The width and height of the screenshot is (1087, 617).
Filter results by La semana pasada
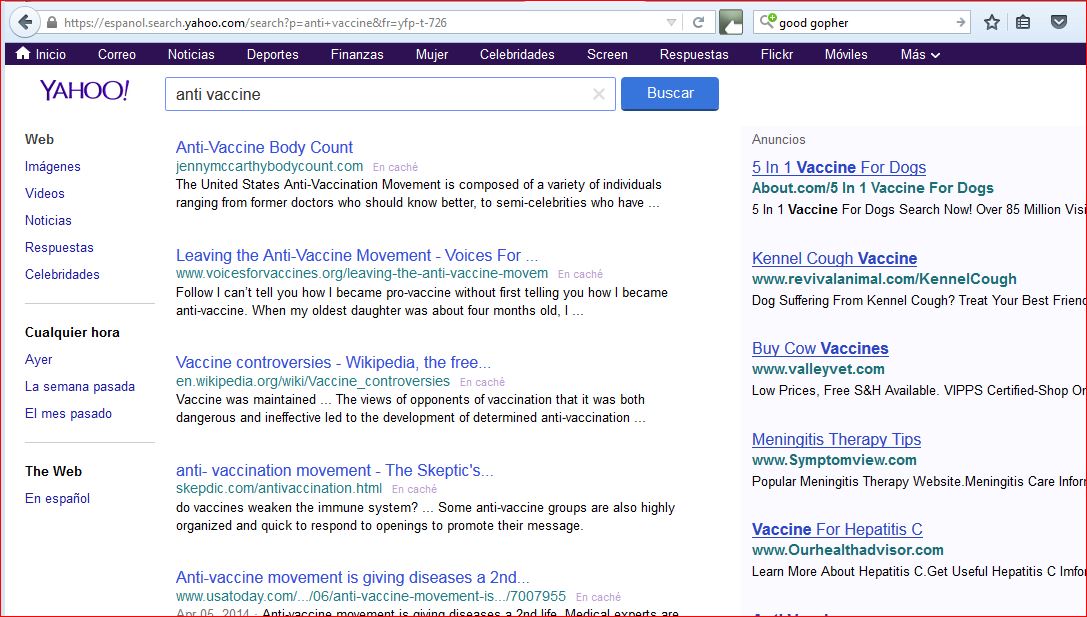click(x=80, y=386)
